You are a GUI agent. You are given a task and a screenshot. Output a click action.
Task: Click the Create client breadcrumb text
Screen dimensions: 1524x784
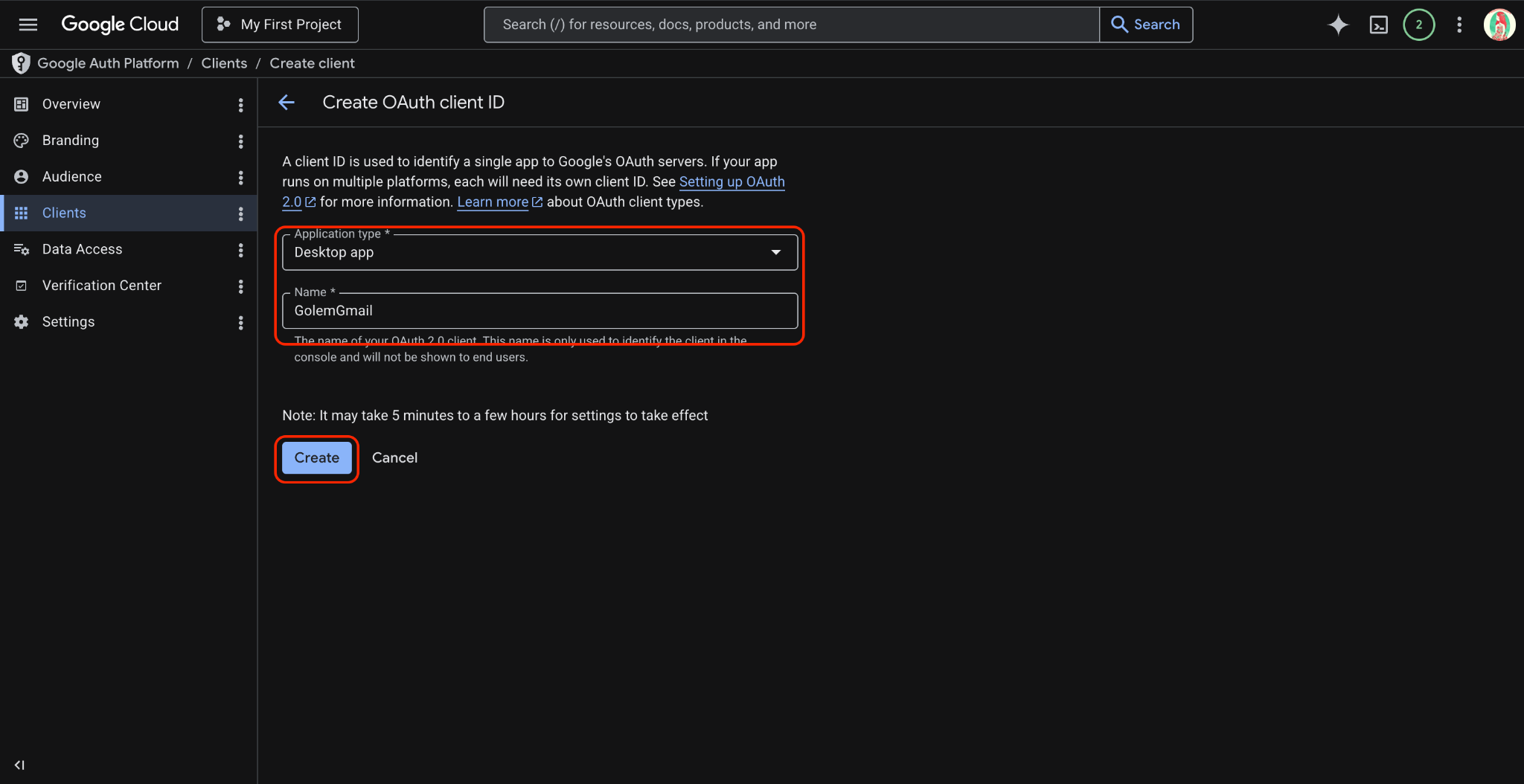(312, 63)
